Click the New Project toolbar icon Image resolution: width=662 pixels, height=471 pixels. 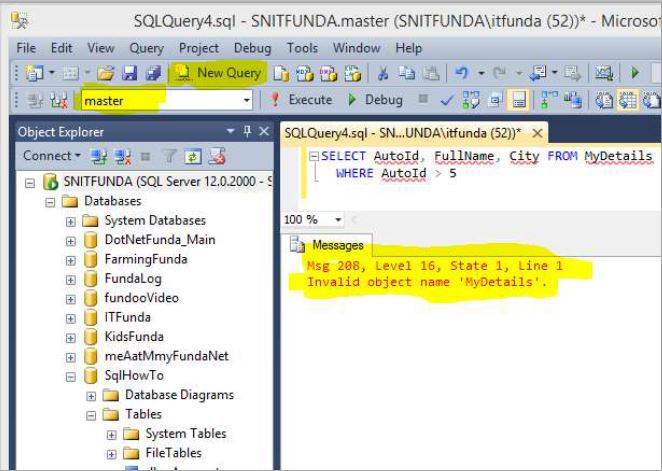(34, 73)
